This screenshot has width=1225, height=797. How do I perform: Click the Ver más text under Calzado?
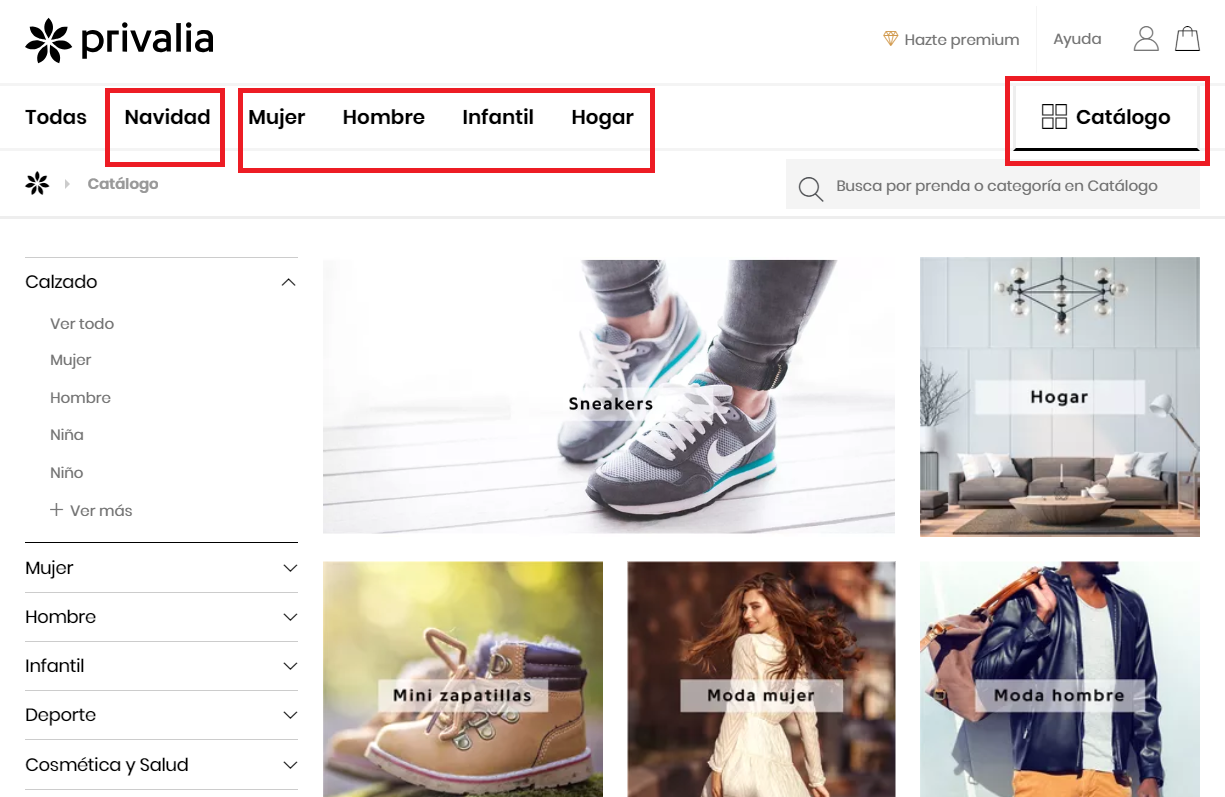pos(101,510)
